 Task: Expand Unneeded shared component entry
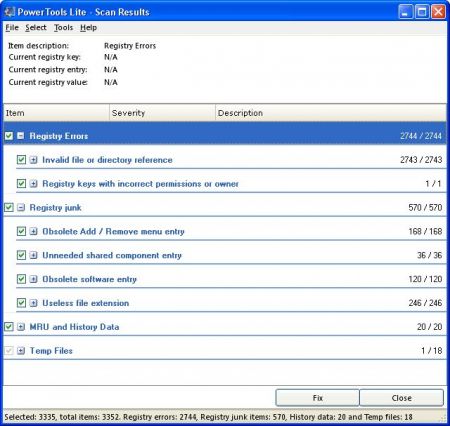tap(33, 255)
